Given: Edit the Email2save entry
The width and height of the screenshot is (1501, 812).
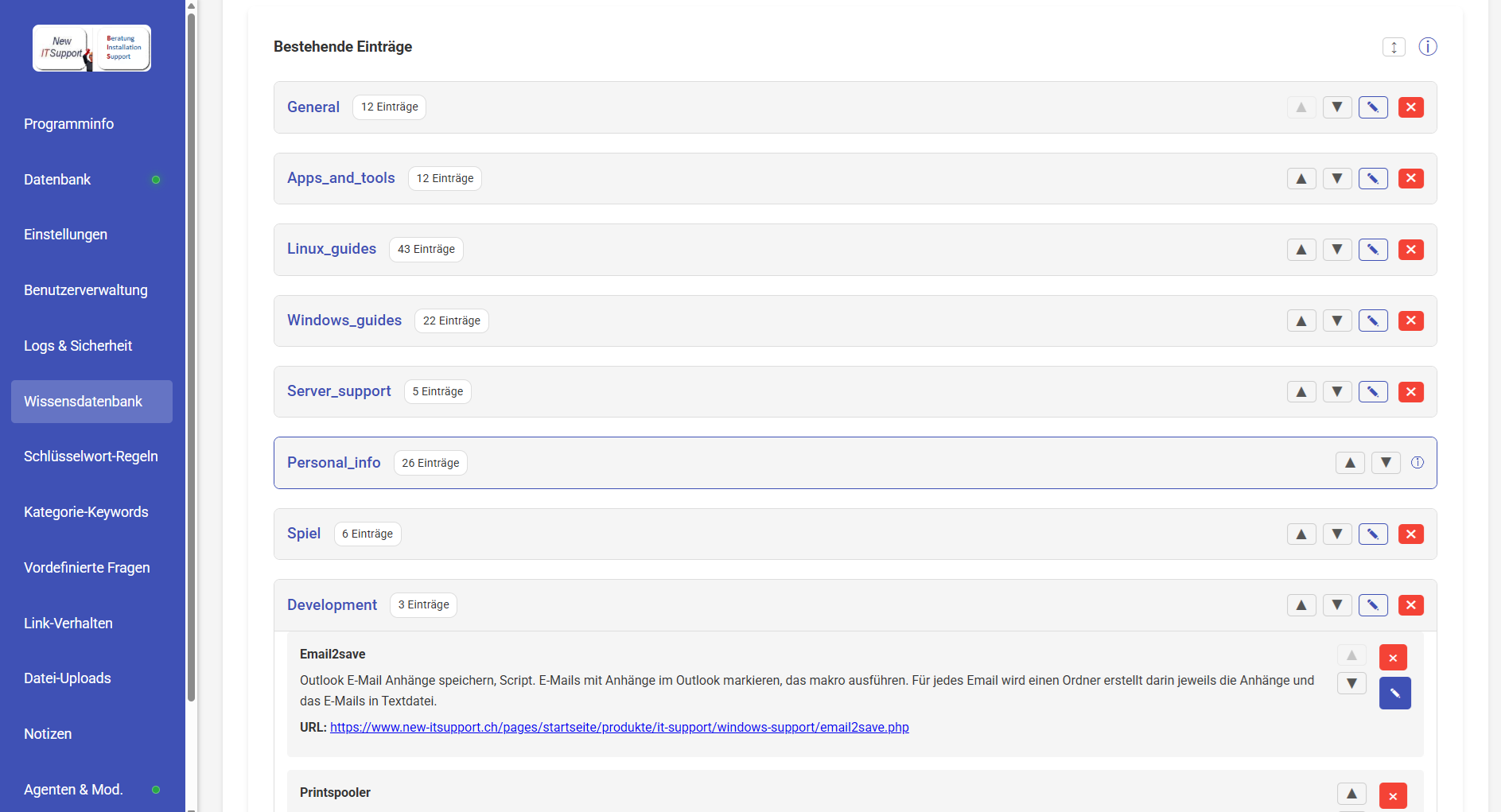Looking at the screenshot, I should point(1394,693).
